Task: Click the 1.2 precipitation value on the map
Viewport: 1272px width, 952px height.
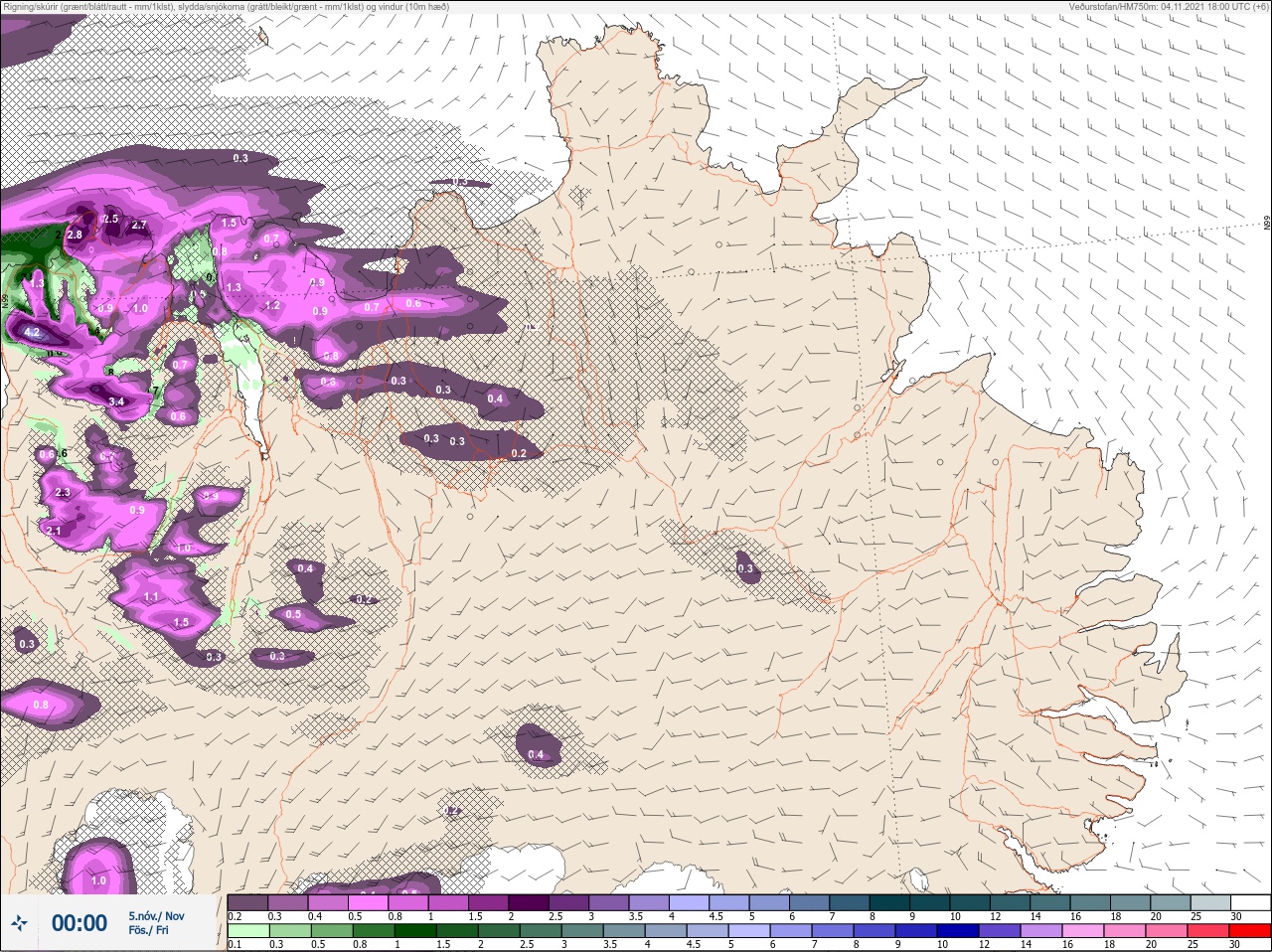Action: pos(272,306)
